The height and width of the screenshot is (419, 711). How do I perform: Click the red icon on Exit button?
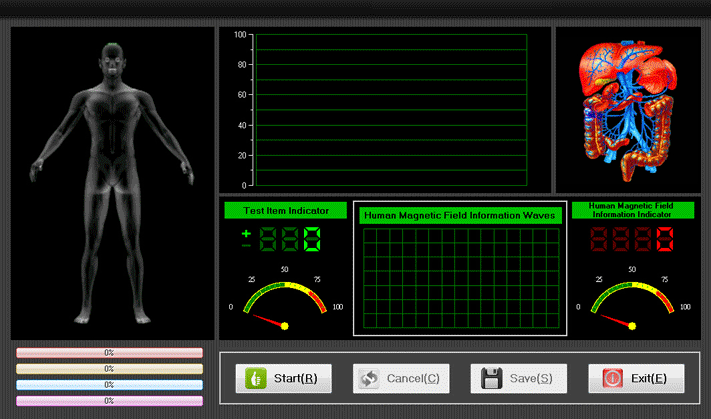click(613, 378)
